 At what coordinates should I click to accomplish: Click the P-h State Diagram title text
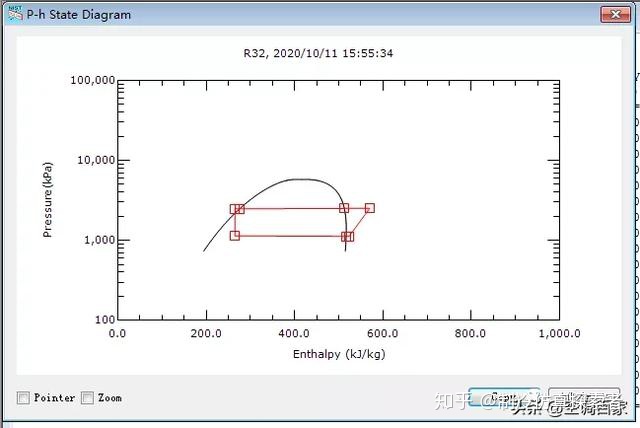point(79,15)
